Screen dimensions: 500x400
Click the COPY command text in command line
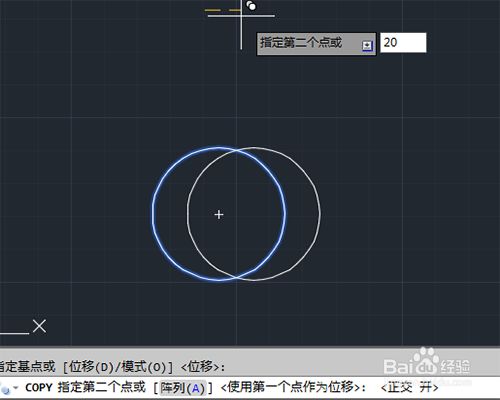39,388
